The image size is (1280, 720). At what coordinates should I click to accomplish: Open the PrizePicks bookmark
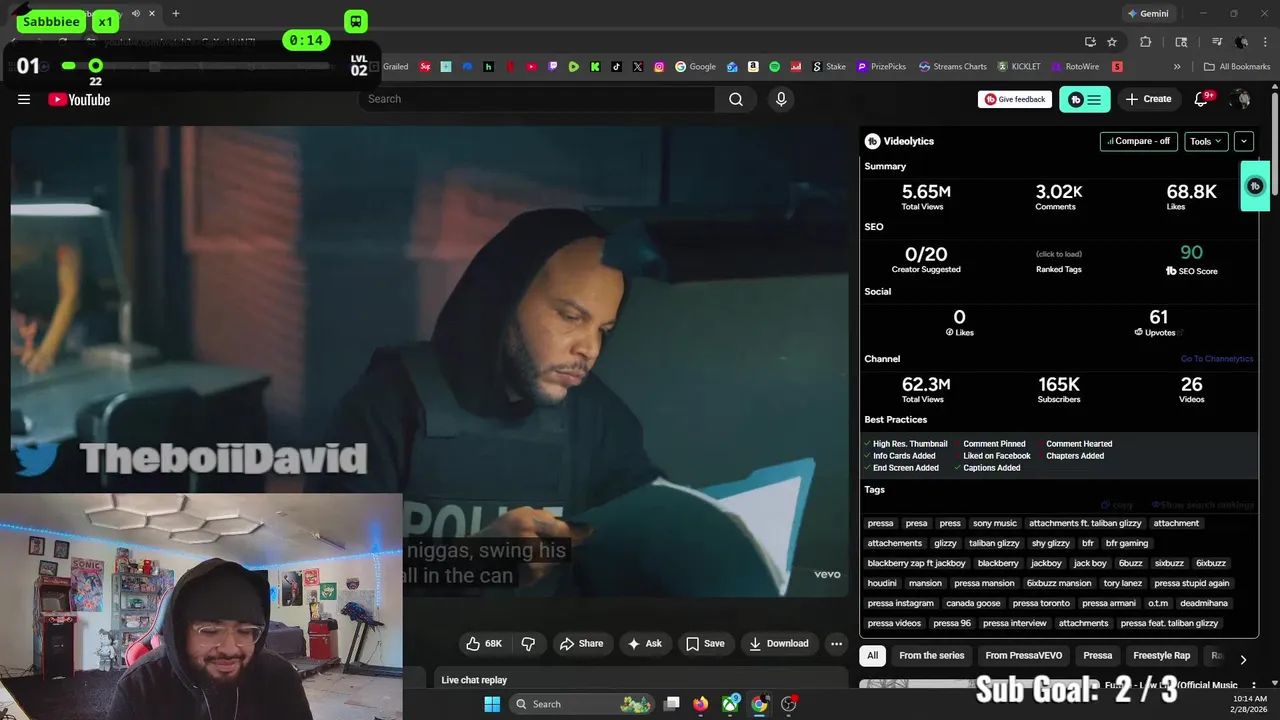point(880,67)
